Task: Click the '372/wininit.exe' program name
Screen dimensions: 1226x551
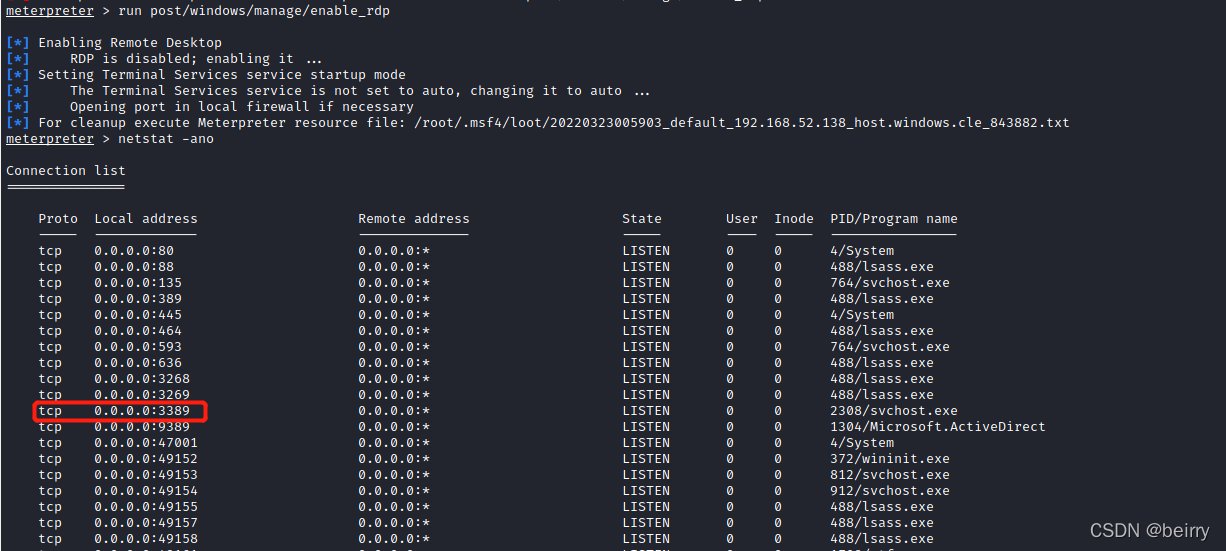Action: tap(890, 458)
